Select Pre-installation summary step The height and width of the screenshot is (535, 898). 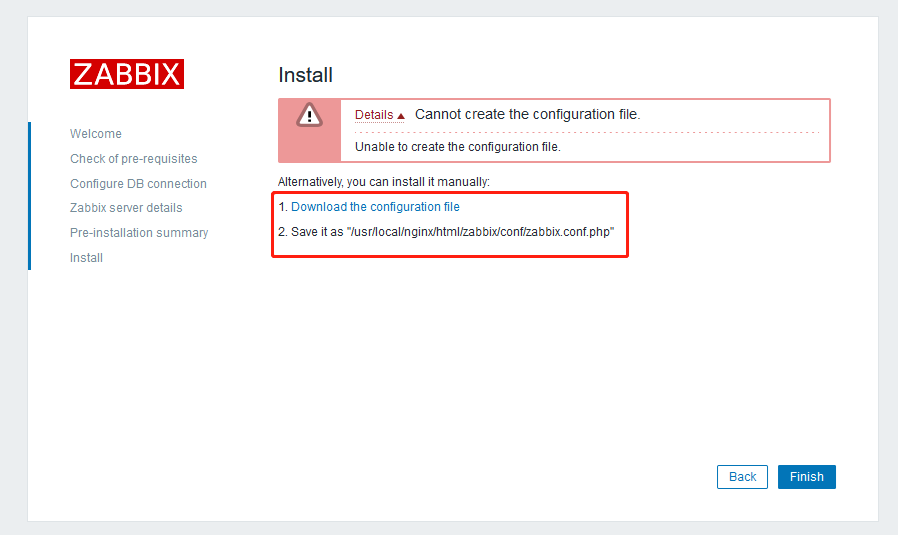click(139, 233)
